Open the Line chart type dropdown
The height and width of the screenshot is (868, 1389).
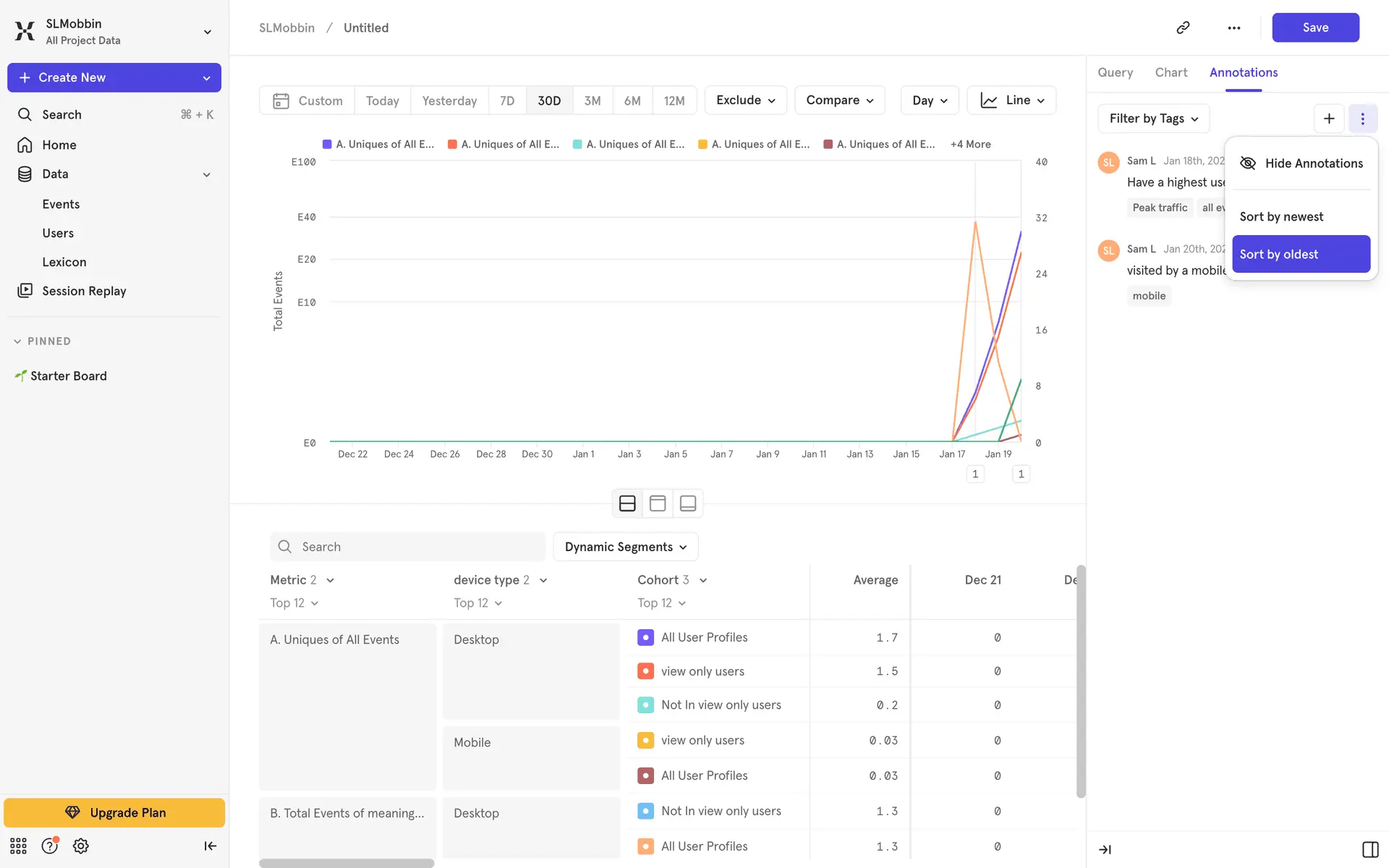[1011, 101]
